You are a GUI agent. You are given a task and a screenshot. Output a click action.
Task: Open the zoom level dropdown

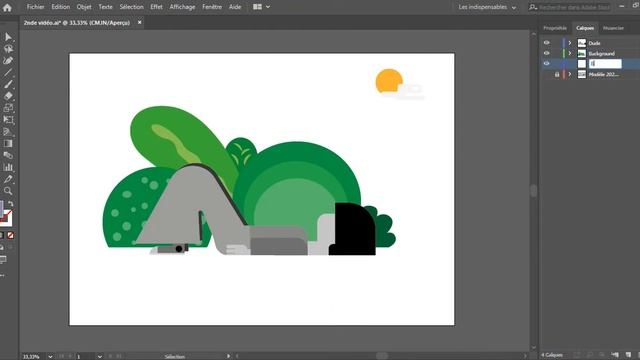click(50, 356)
